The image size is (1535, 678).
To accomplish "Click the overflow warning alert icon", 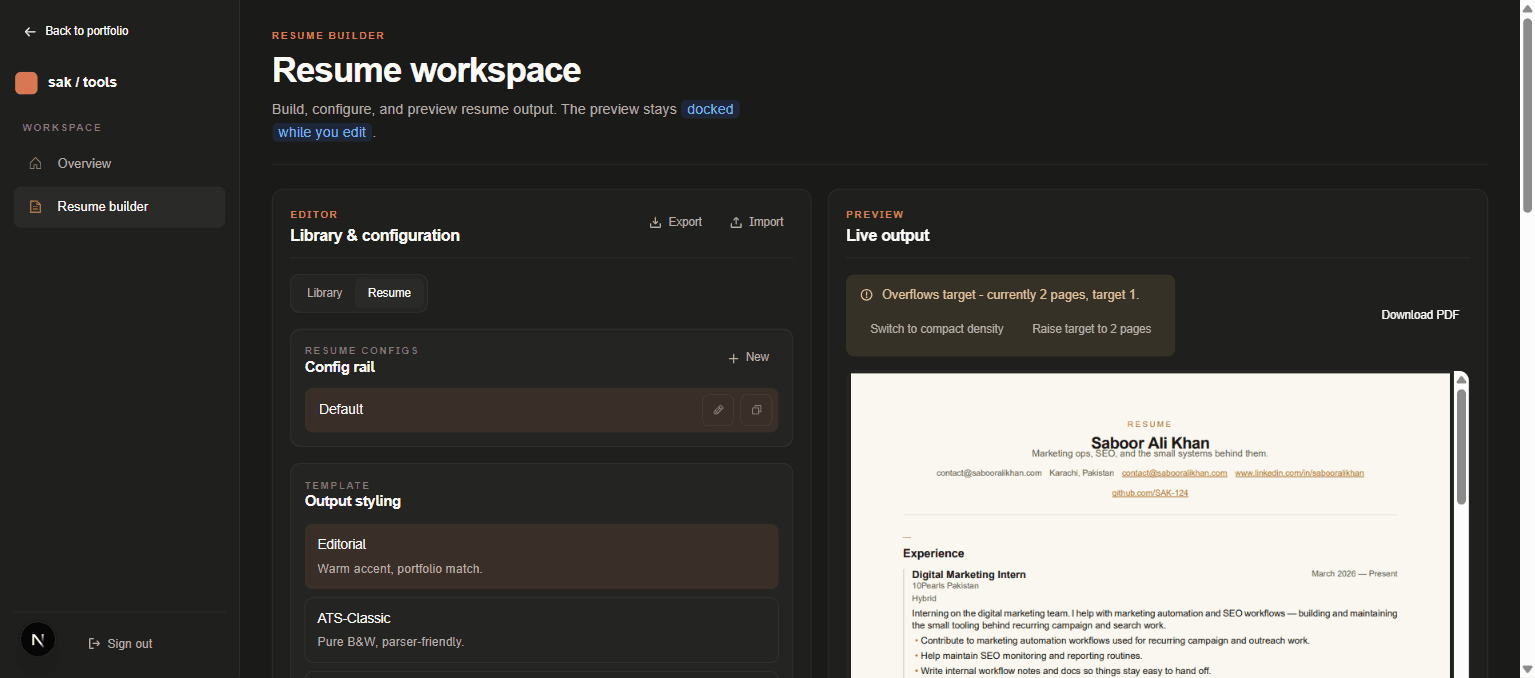I will point(866,295).
